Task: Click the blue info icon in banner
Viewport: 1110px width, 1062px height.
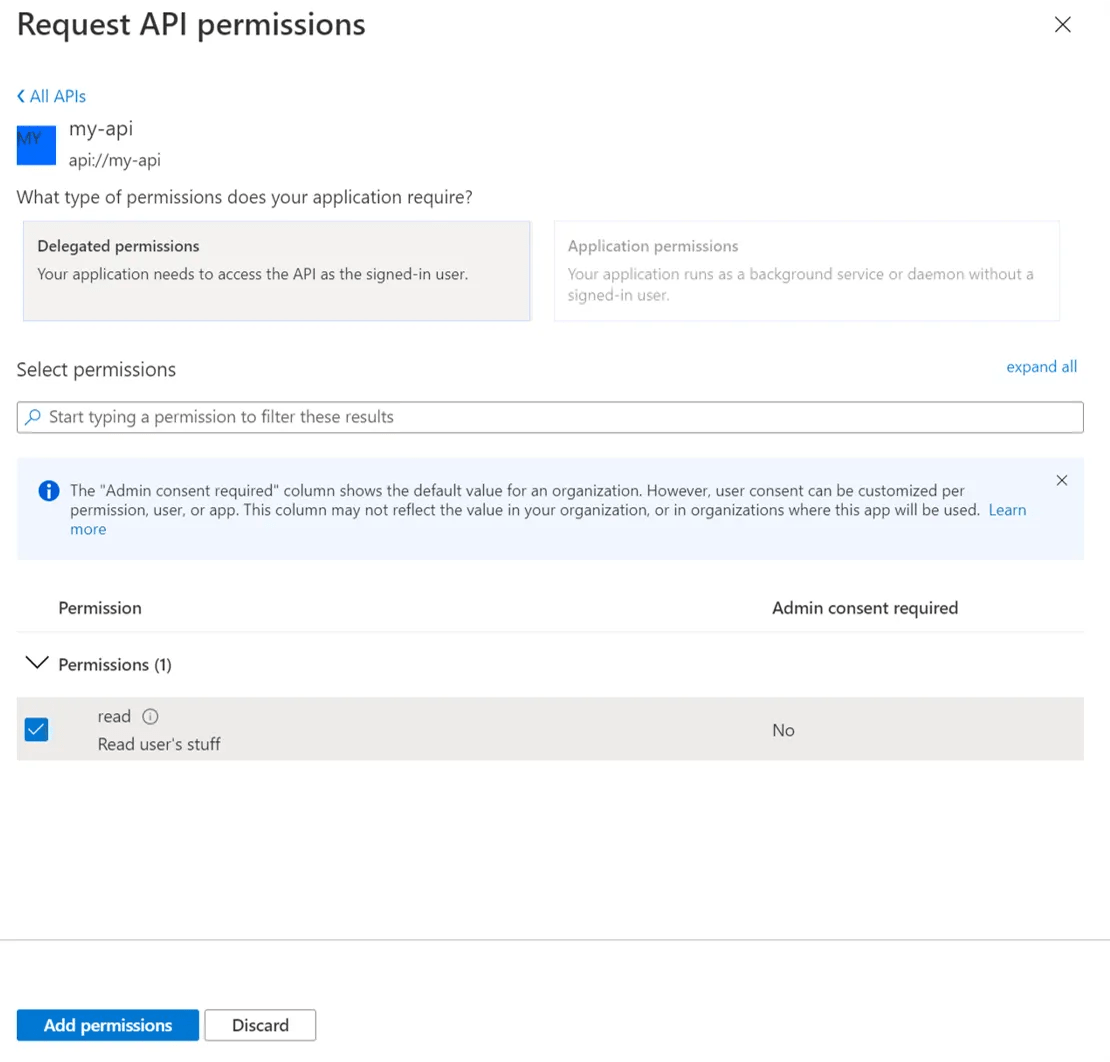Action: click(x=49, y=491)
